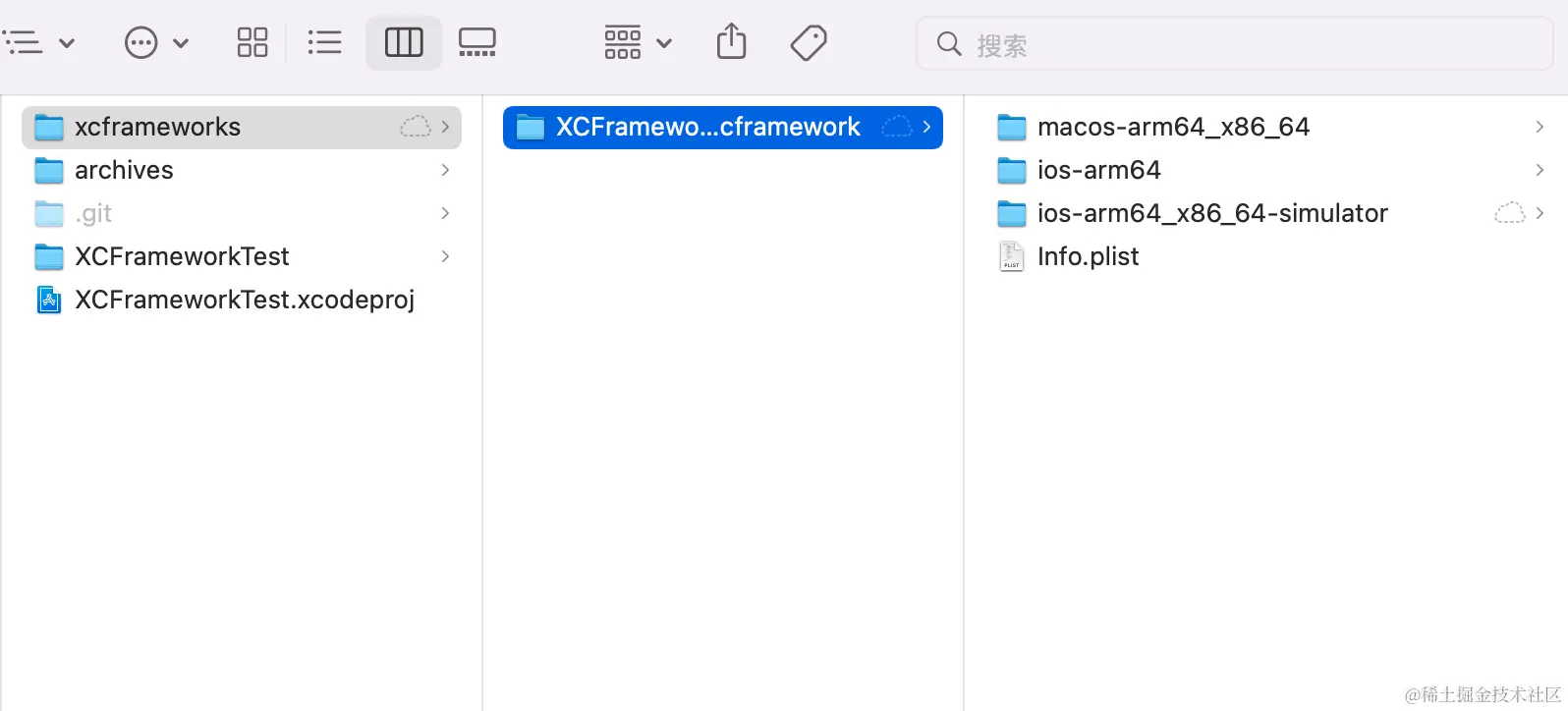Select the XCFrameworkTest folder
This screenshot has height=711, width=1568.
pos(242,256)
